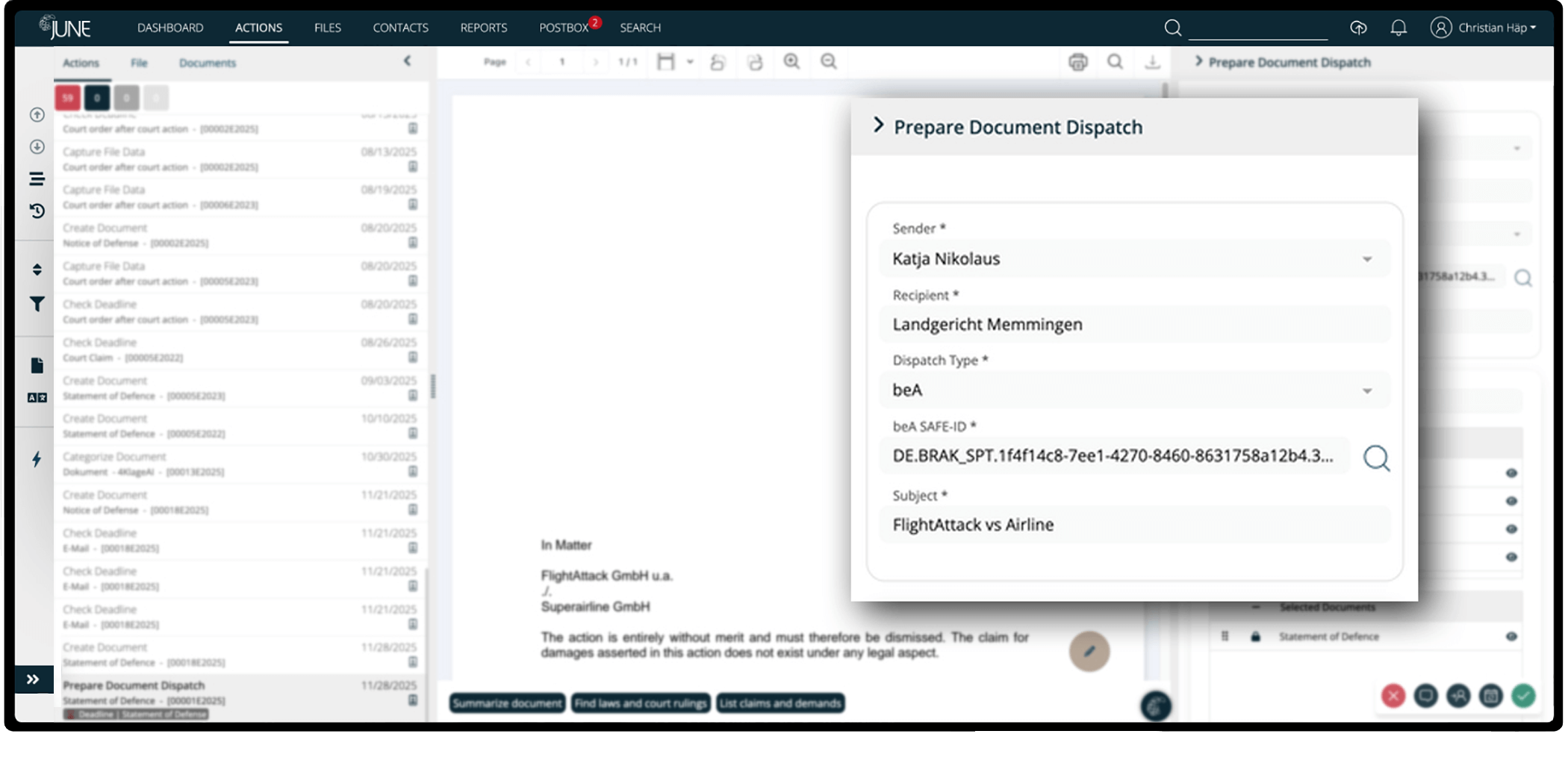Switch to the Documents tab

[207, 63]
